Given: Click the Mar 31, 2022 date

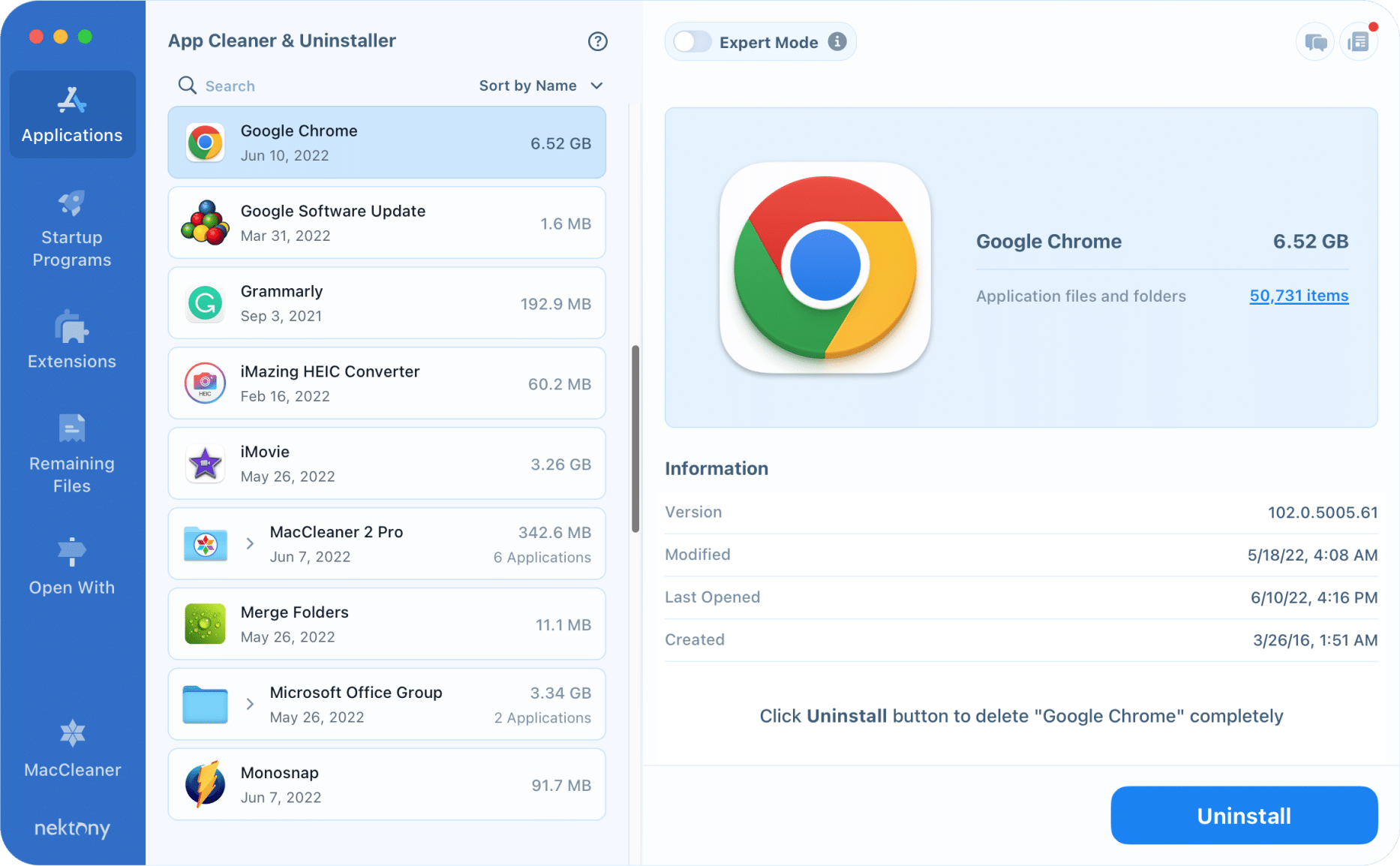Looking at the screenshot, I should pos(285,236).
